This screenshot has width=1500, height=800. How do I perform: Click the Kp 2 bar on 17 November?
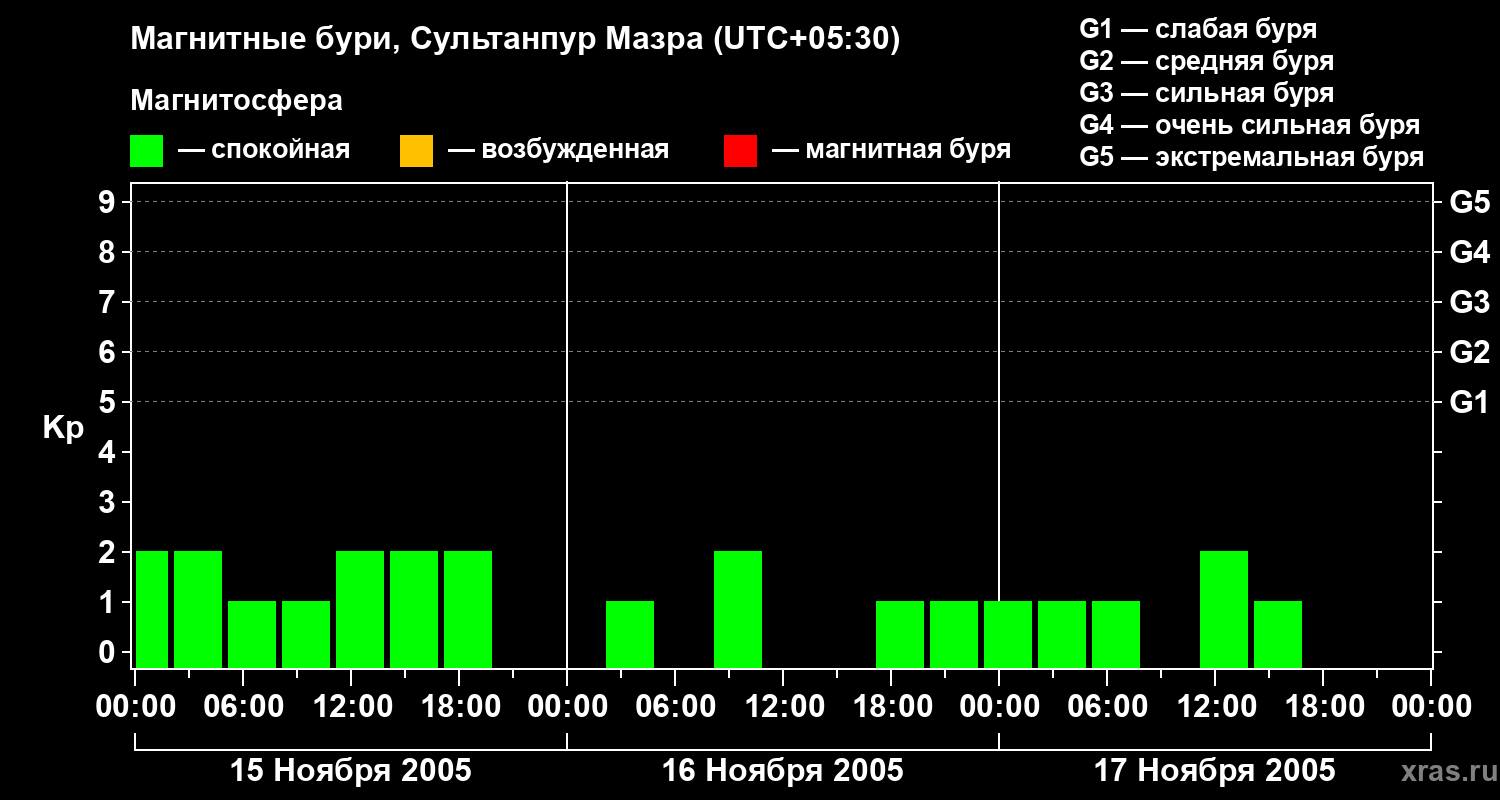[x=1224, y=609]
